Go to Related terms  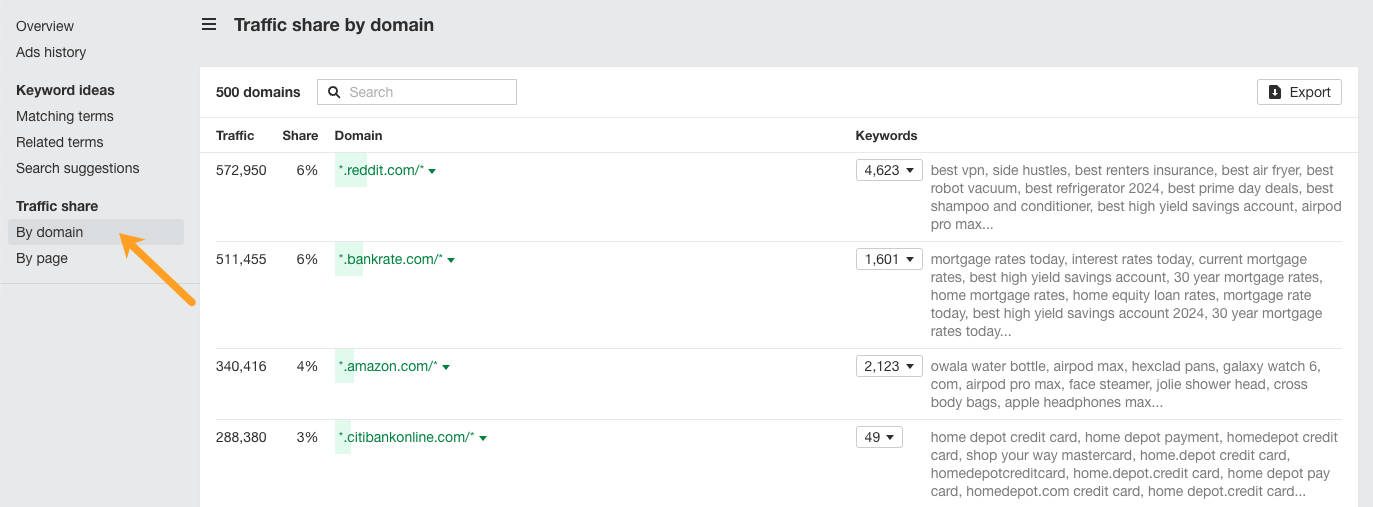pos(60,142)
